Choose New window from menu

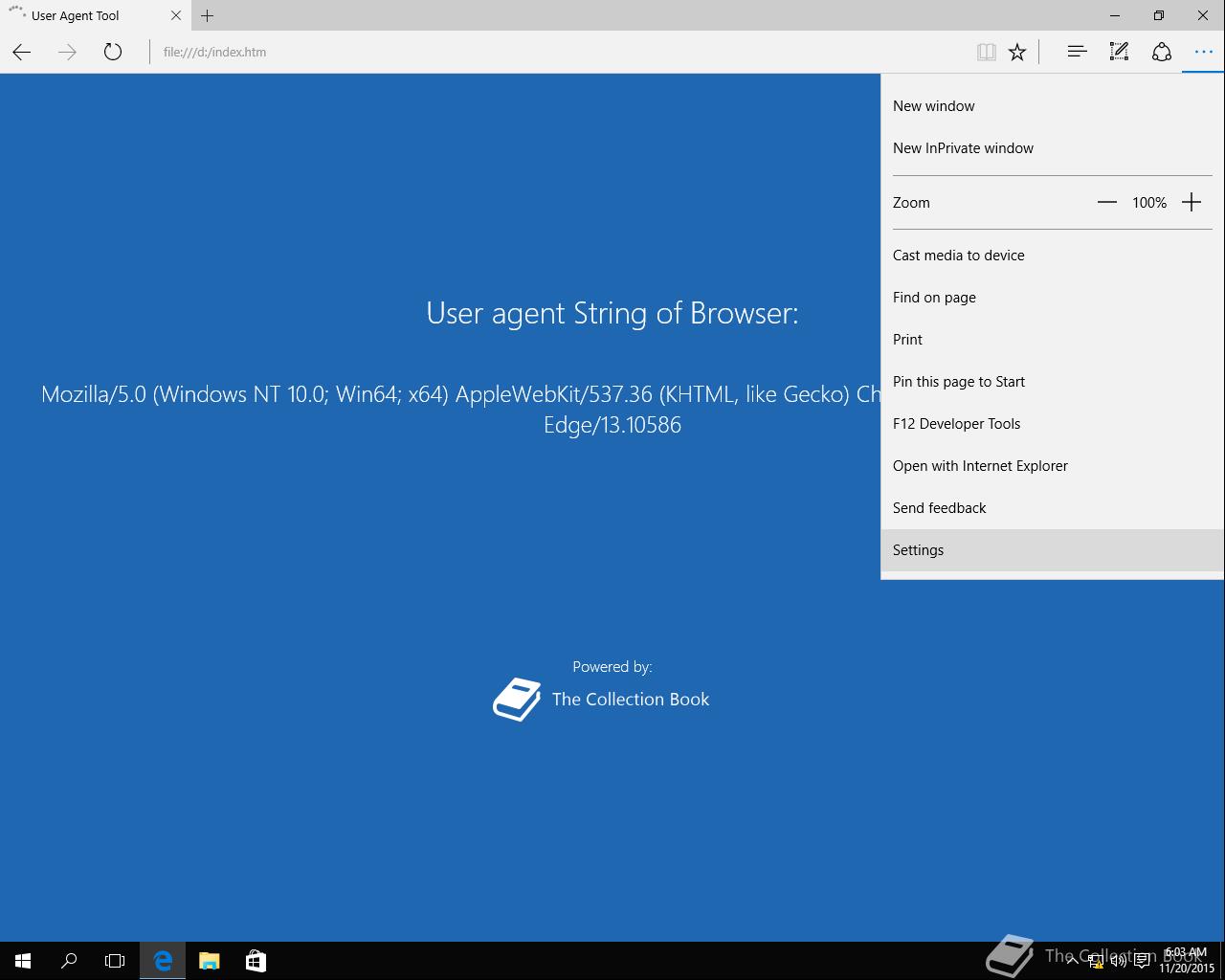coord(1053,106)
